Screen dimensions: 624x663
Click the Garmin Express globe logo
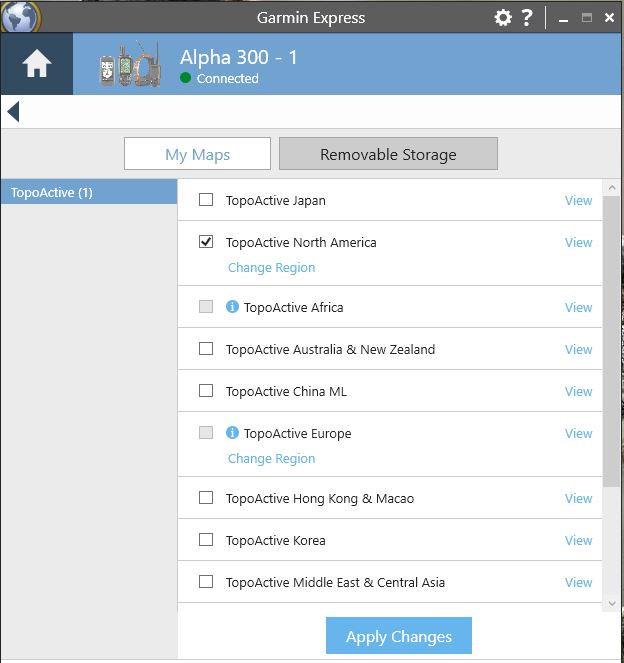pyautogui.click(x=20, y=17)
